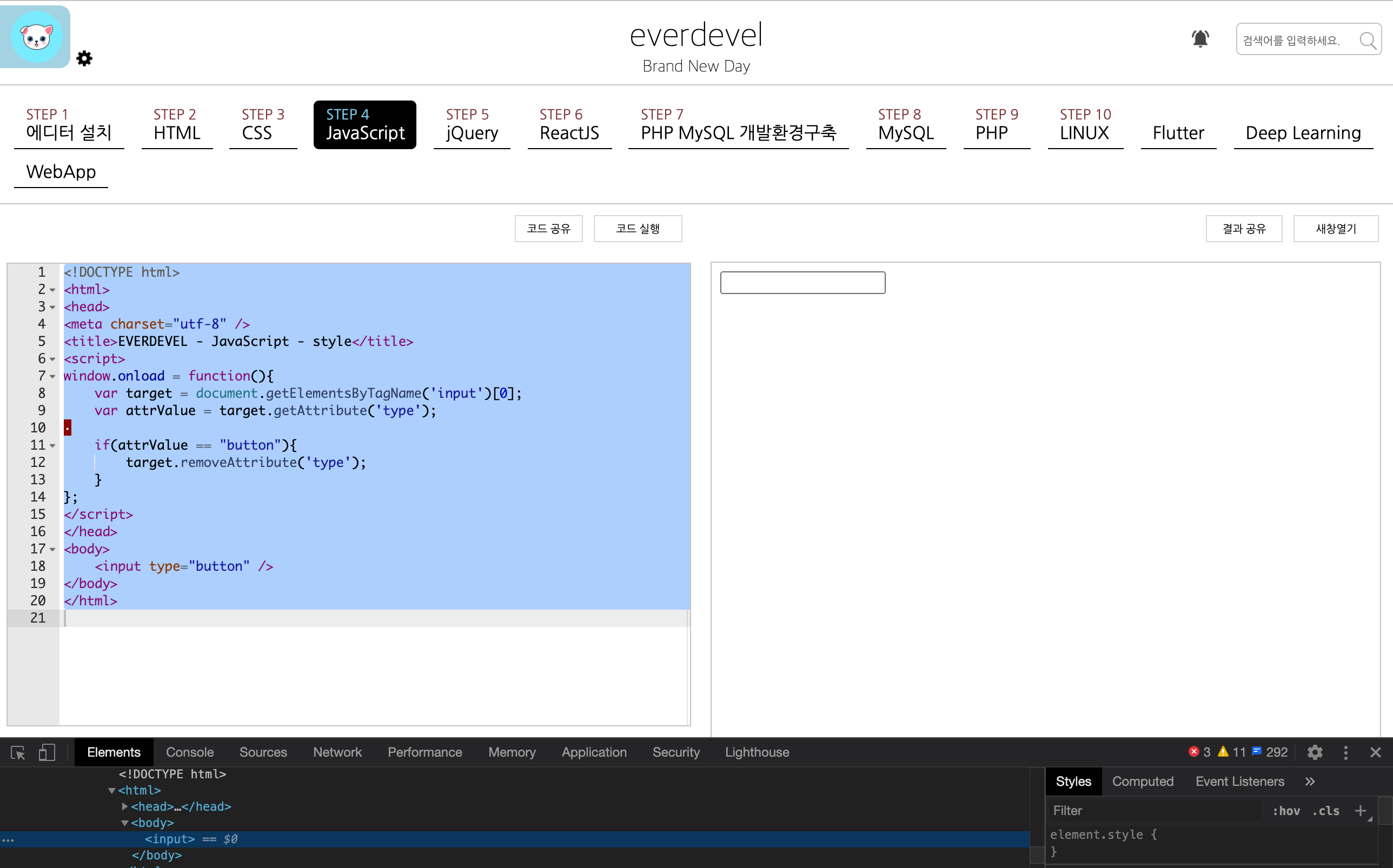The height and width of the screenshot is (868, 1393).
Task: Show the 11 warnings count
Action: [x=1232, y=753]
